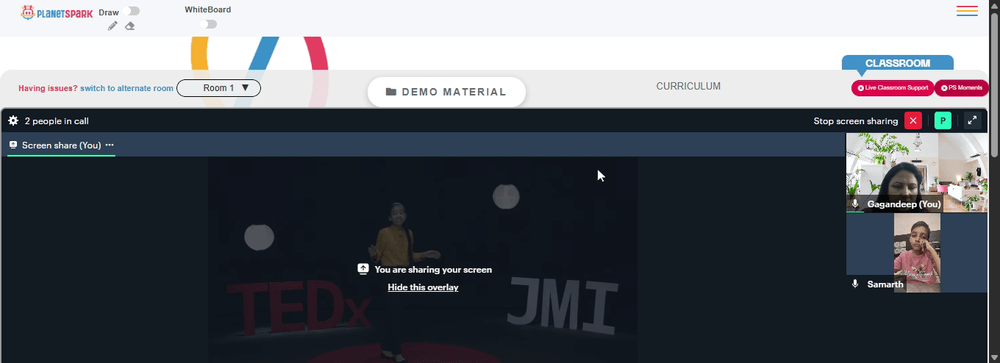Enable the WhiteBoard toggle

click(x=208, y=24)
